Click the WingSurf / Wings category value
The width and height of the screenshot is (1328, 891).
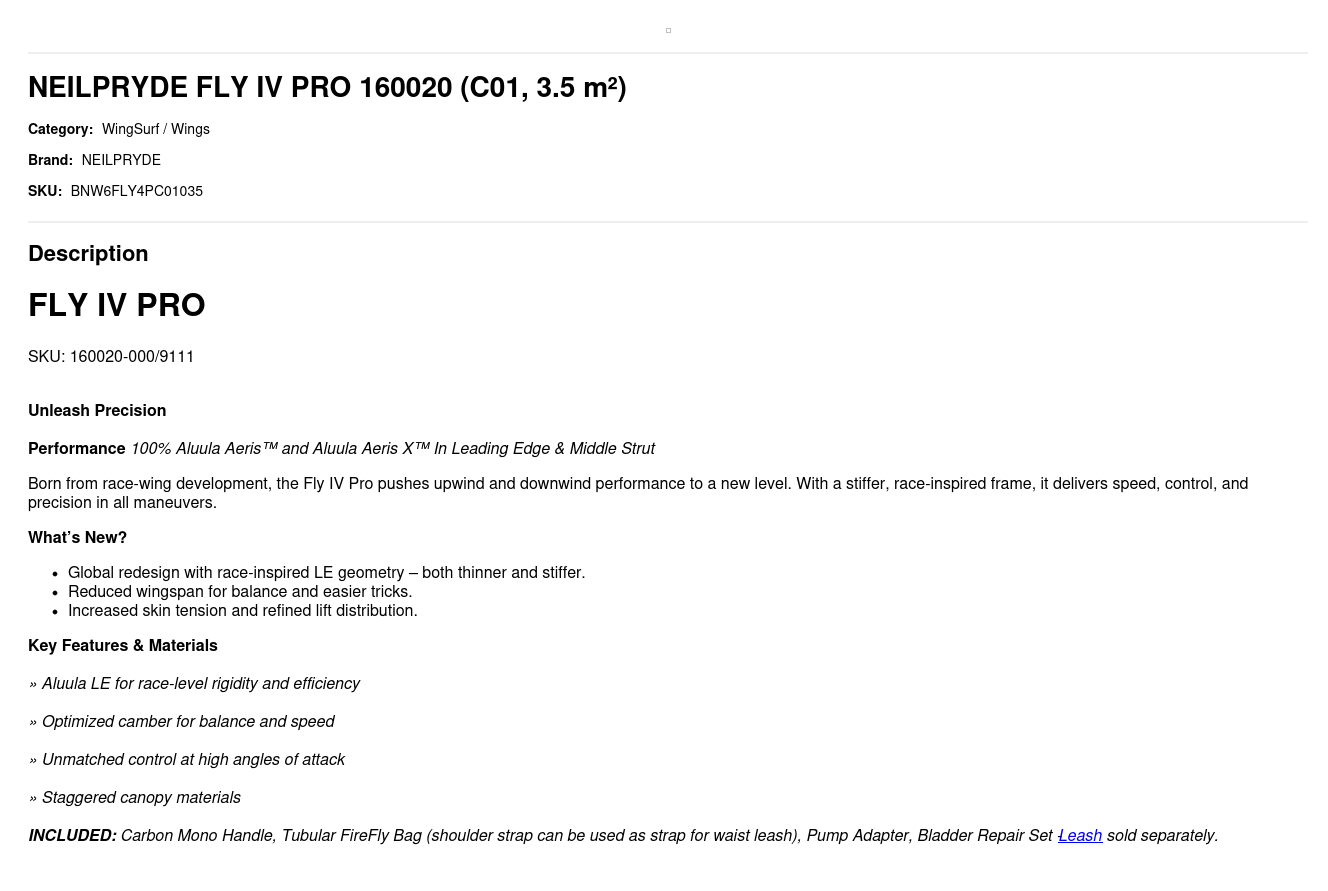[x=155, y=130]
